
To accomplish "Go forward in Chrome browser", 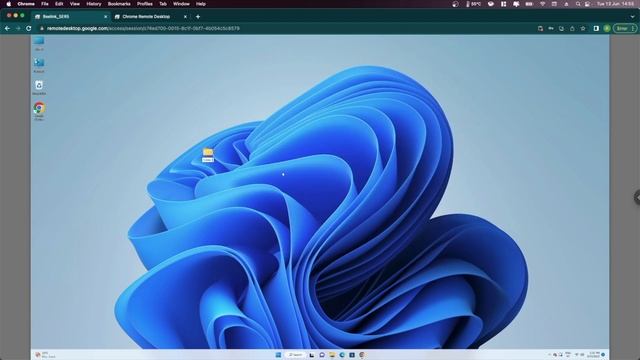I will tap(18, 28).
